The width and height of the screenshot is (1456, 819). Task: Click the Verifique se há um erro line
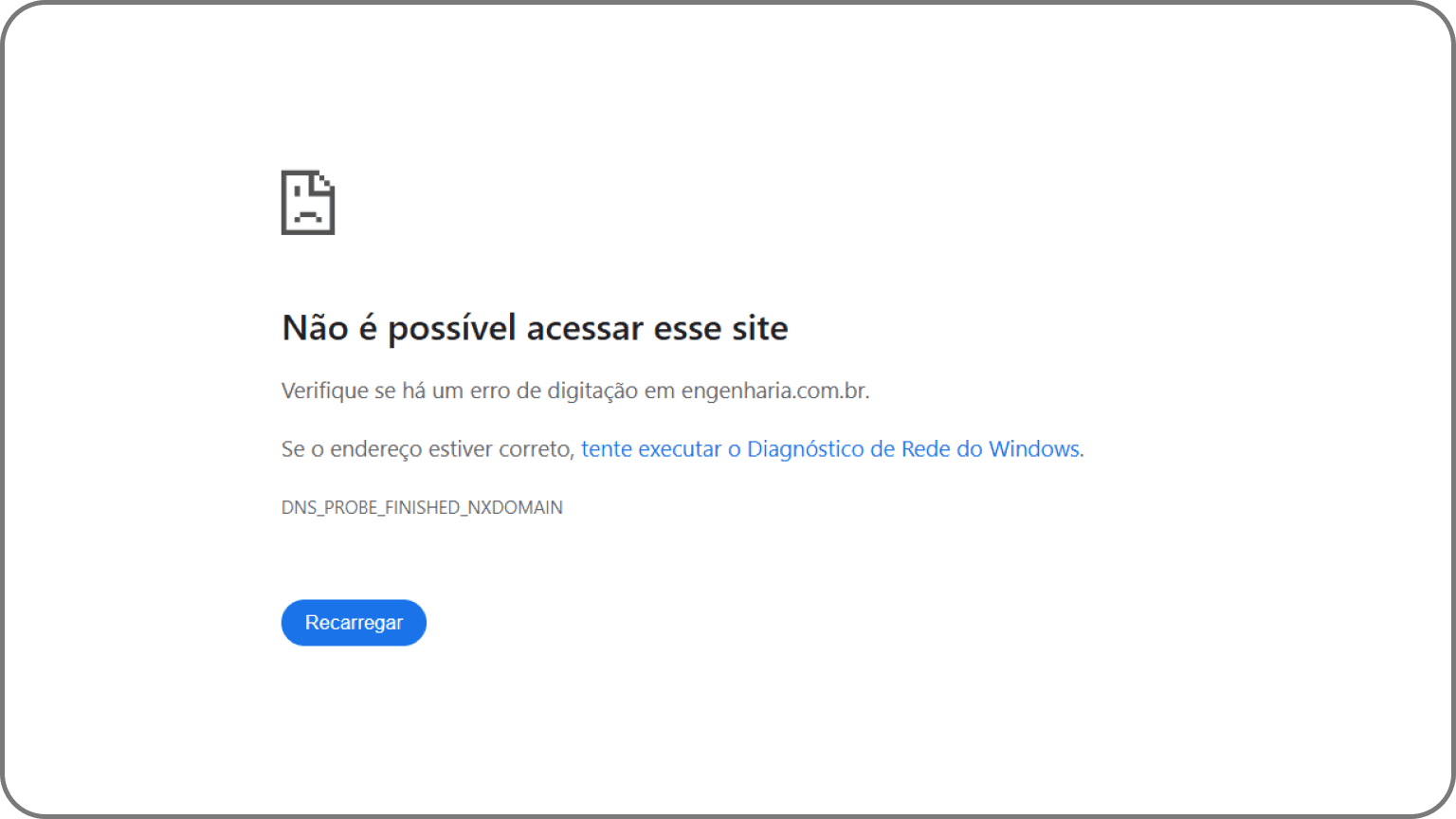[x=575, y=391]
